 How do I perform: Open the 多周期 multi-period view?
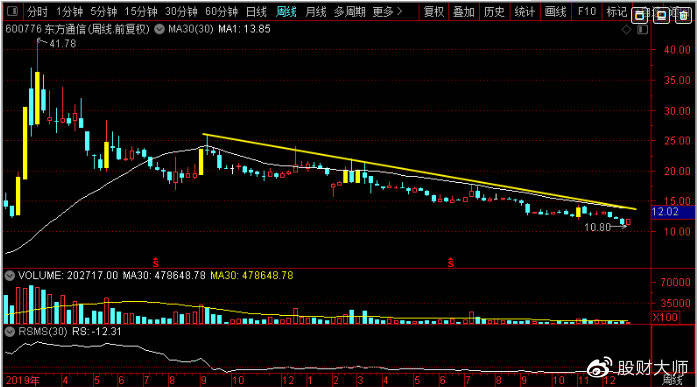point(350,12)
